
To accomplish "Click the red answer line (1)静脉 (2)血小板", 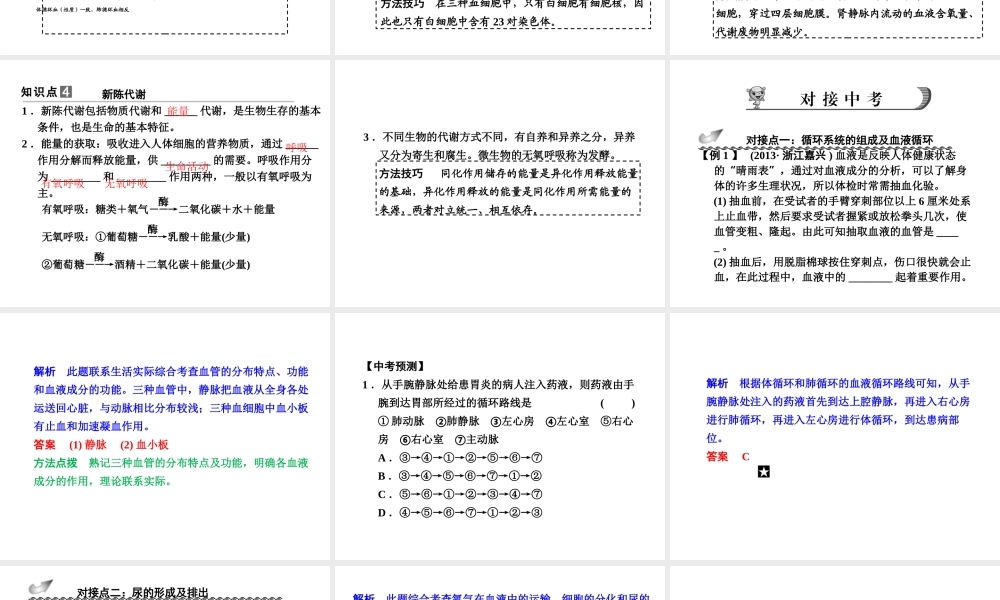I will (101, 444).
